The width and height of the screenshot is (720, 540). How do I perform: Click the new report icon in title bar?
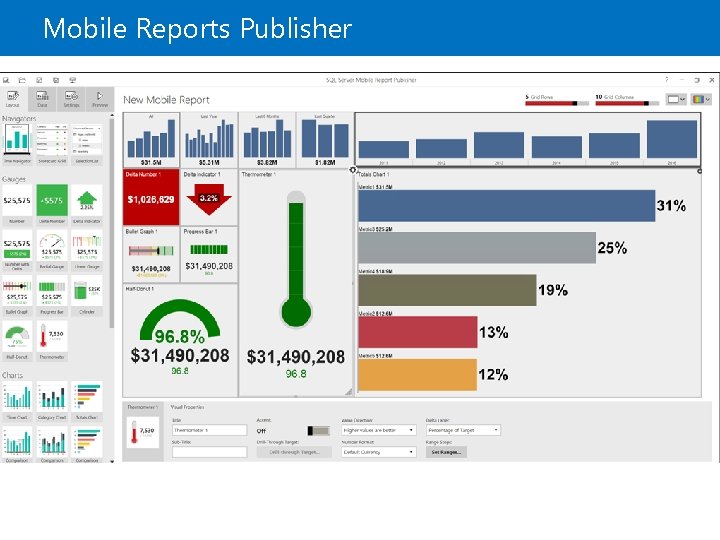[6, 80]
